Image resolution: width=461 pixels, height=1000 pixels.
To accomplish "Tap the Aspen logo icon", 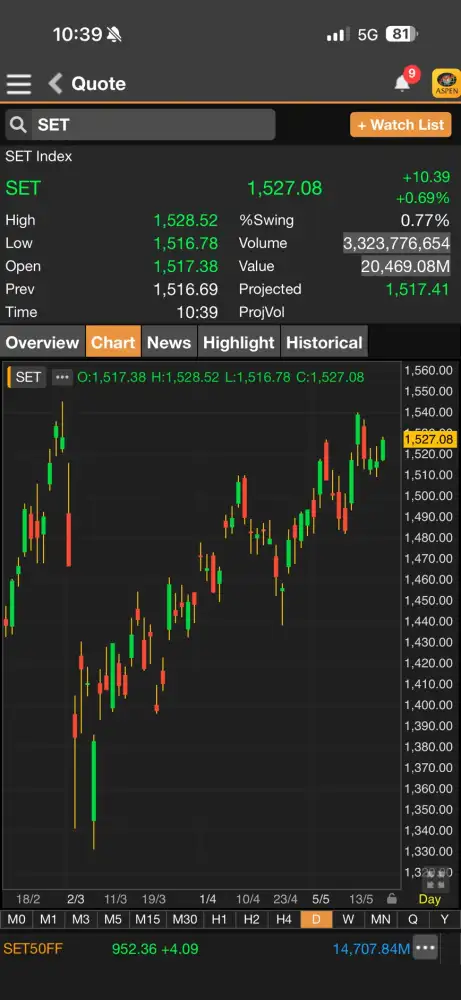I will point(446,84).
